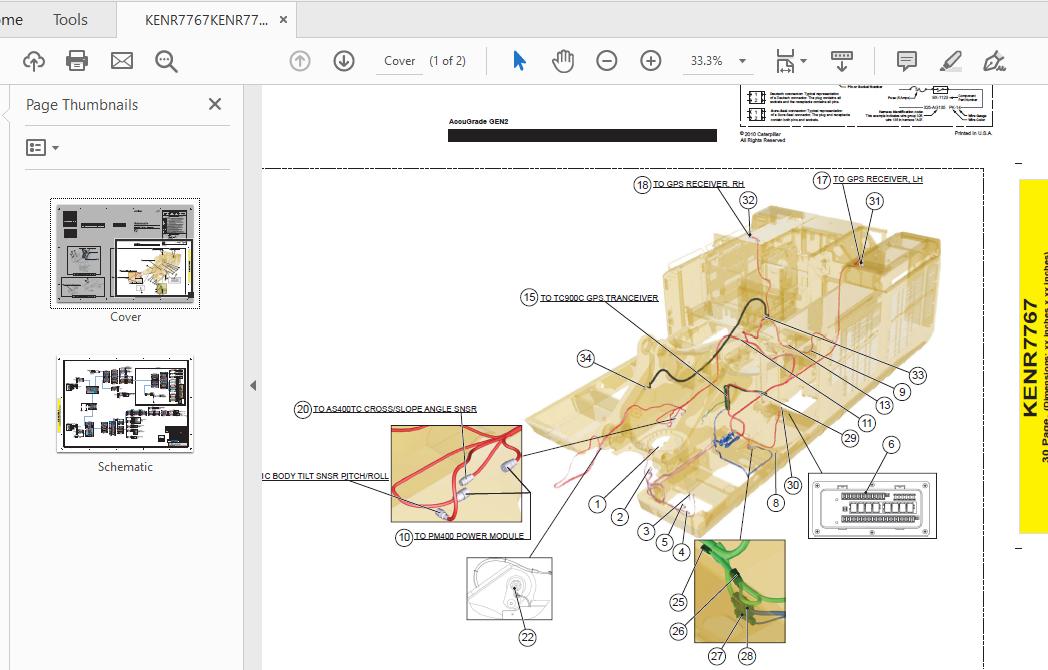Print the document using printer icon
Viewport: 1048px width, 670px height.
click(77, 61)
